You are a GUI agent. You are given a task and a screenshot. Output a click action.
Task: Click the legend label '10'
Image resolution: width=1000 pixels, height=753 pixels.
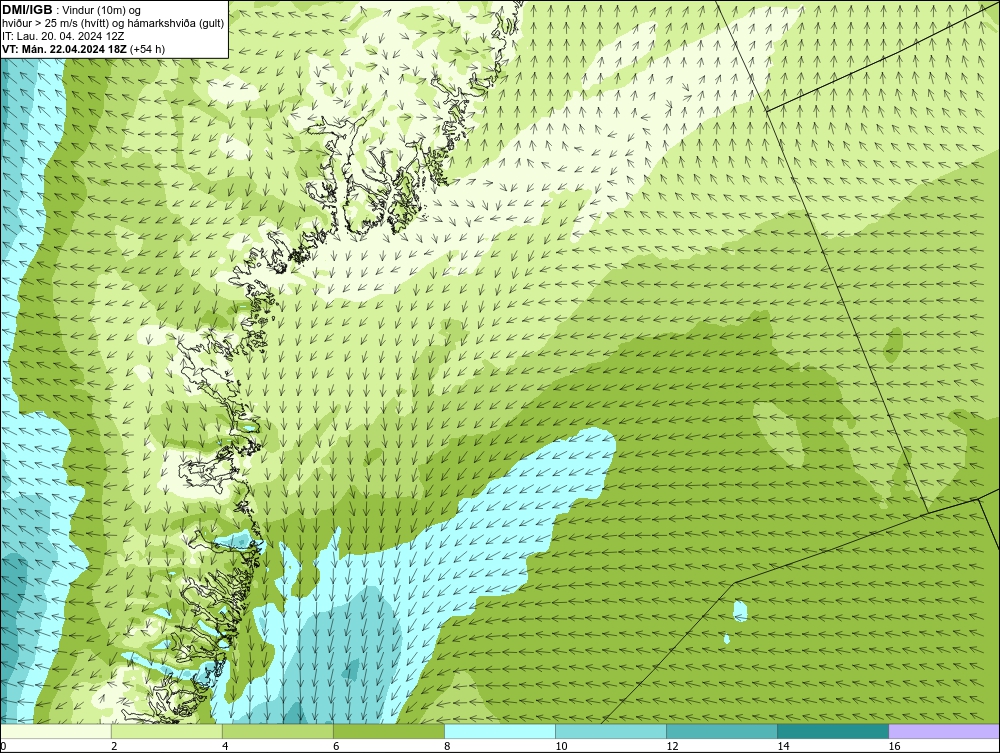[561, 747]
